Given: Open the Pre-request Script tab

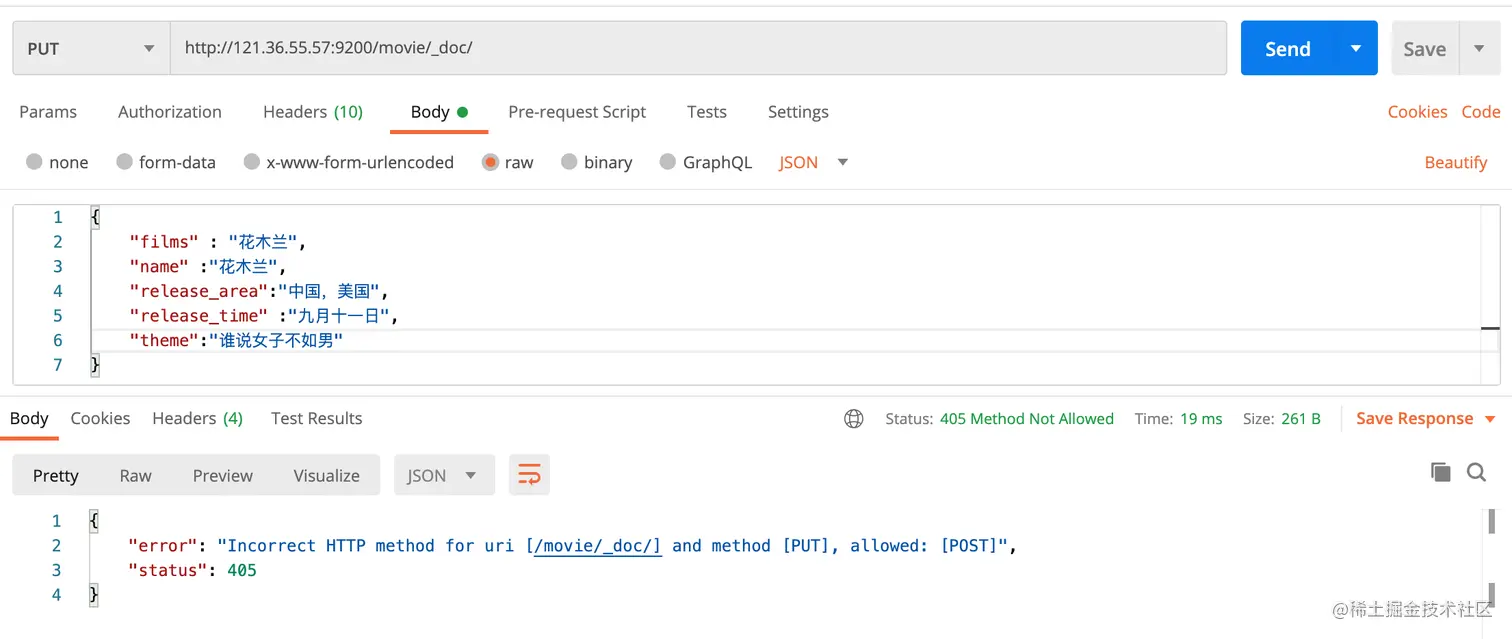Looking at the screenshot, I should pos(577,112).
